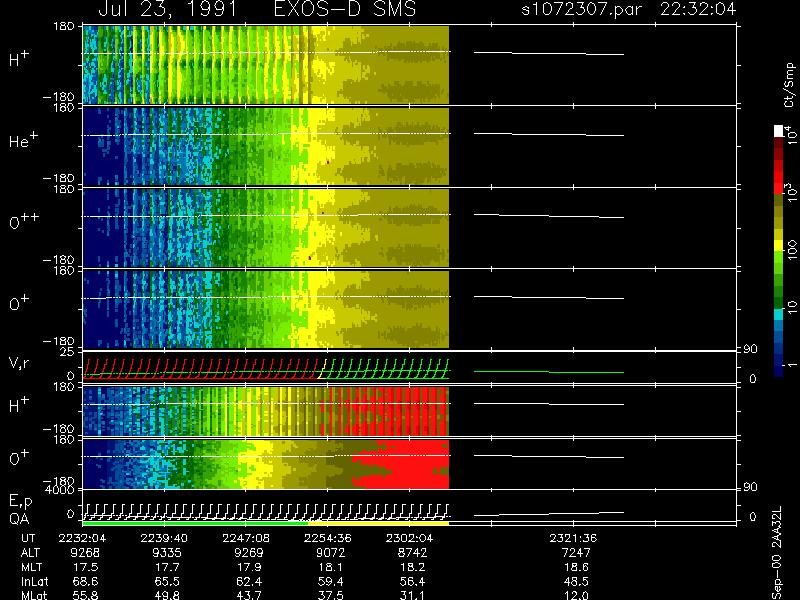Click the white E,p sawtooth trace
Screen dimensions: 800x600
265,511
